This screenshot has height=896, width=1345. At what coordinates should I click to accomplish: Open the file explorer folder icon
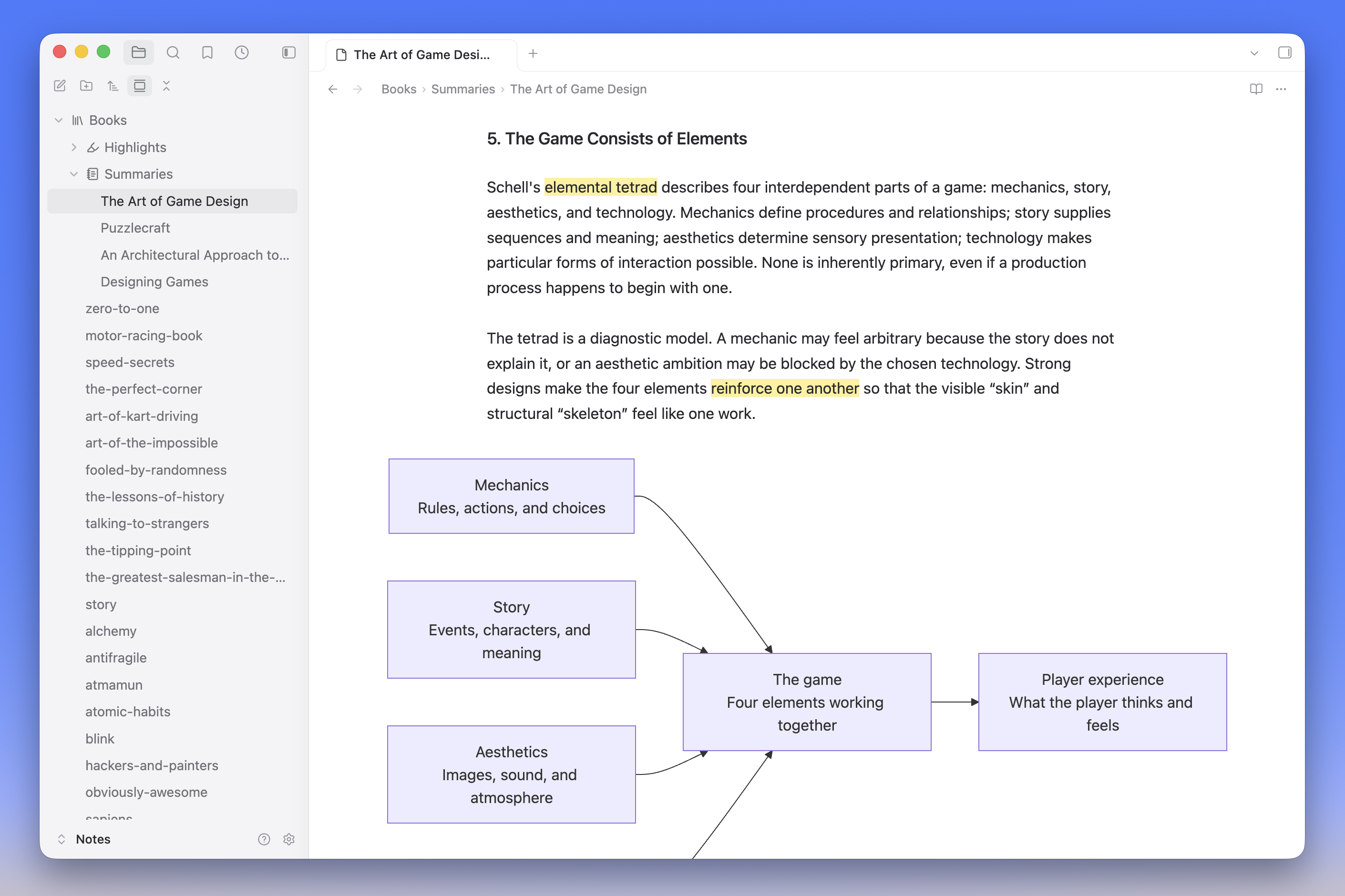click(138, 52)
